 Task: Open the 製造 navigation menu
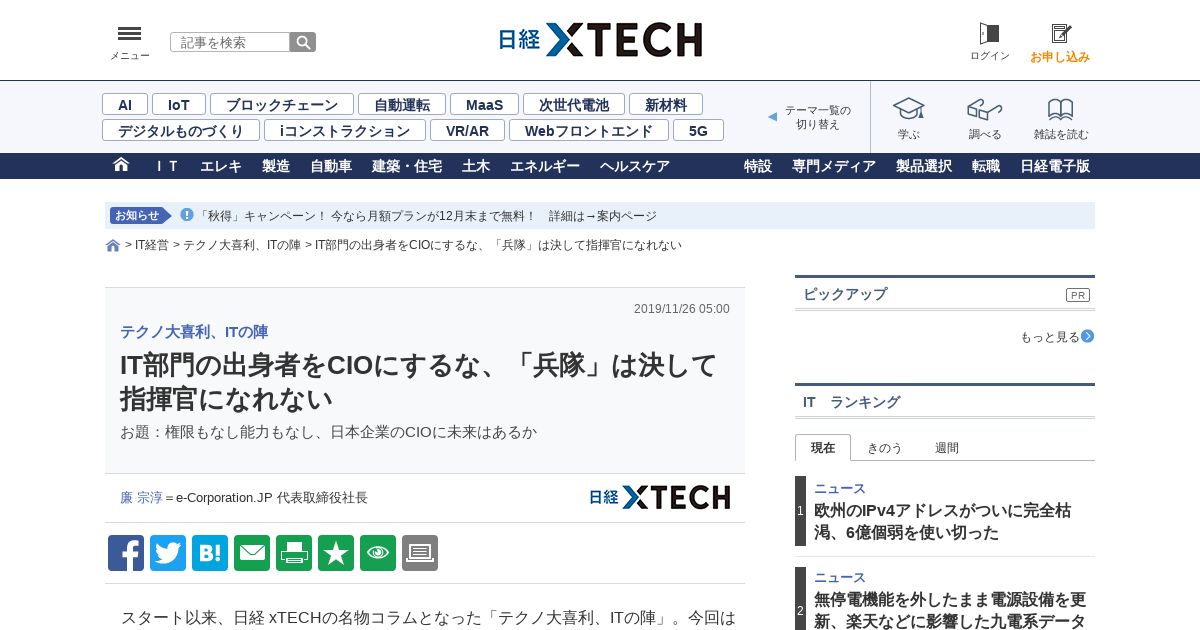coord(276,166)
